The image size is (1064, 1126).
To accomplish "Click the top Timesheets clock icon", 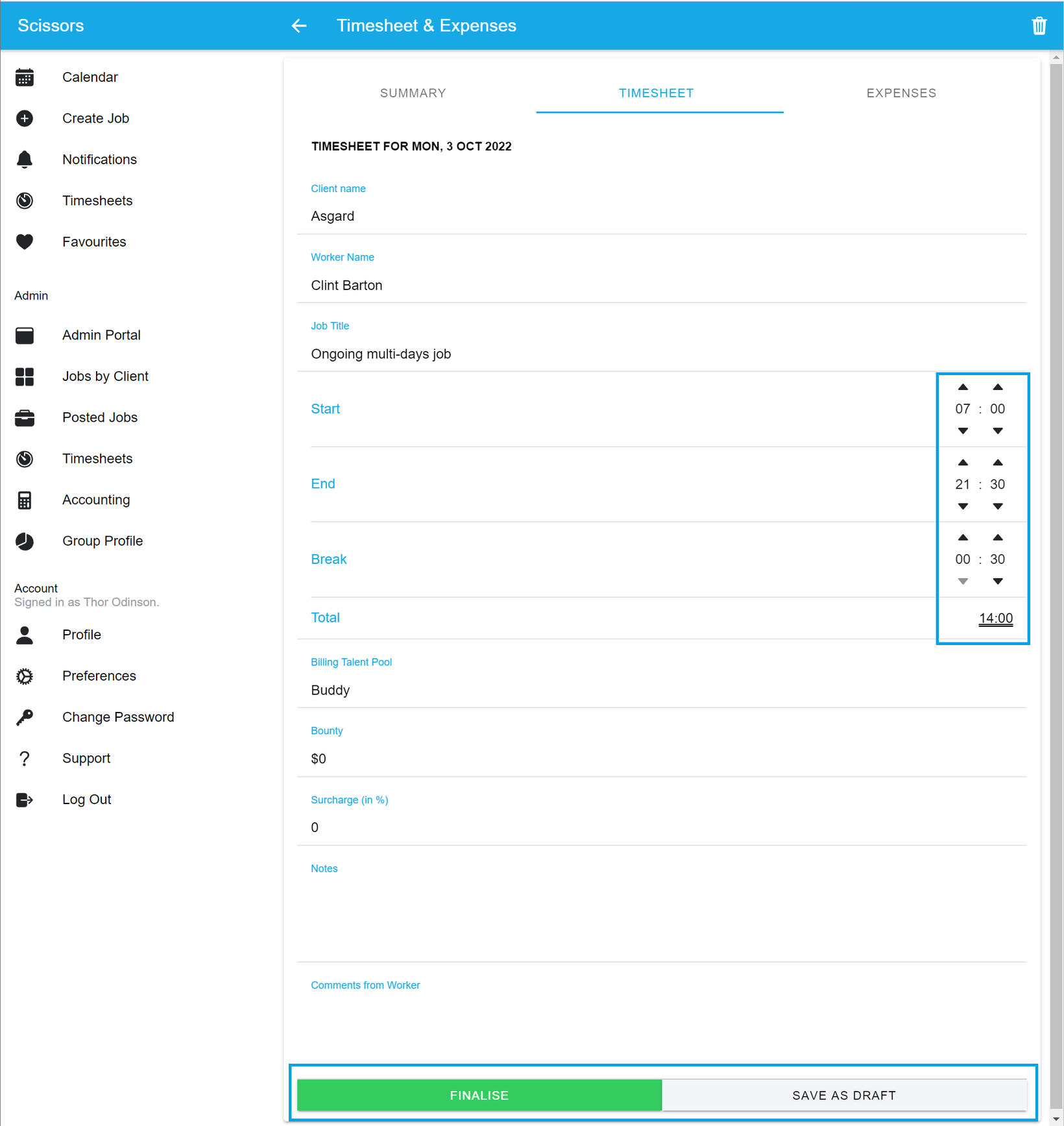I will 25,201.
